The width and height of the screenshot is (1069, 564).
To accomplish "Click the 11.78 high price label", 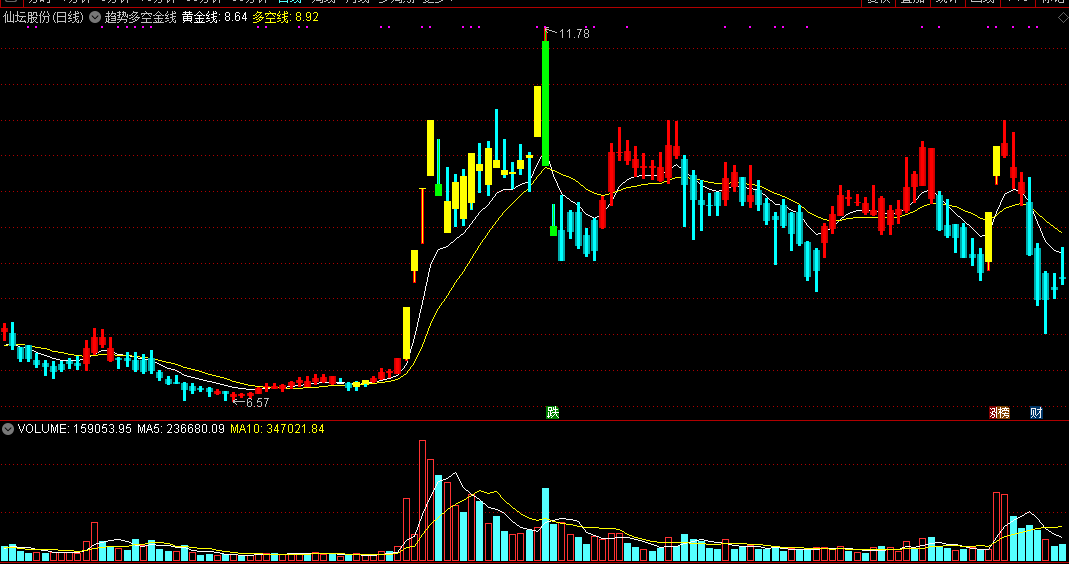I will [x=574, y=33].
